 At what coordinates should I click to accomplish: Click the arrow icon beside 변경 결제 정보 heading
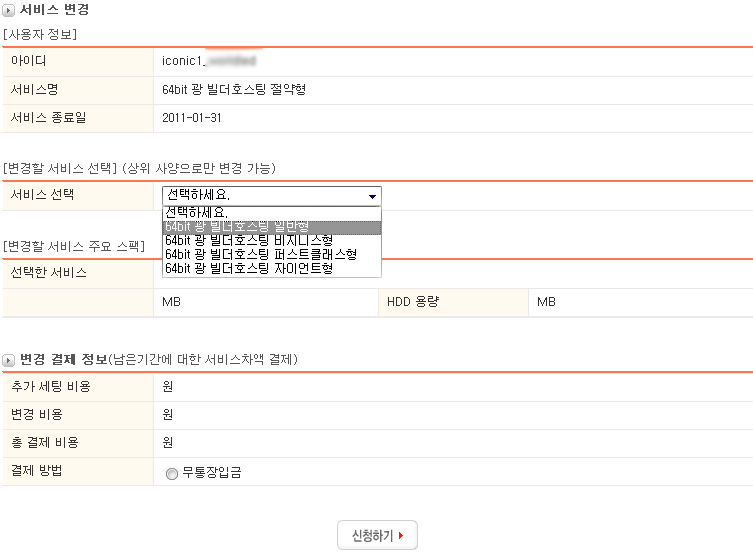tap(8, 360)
